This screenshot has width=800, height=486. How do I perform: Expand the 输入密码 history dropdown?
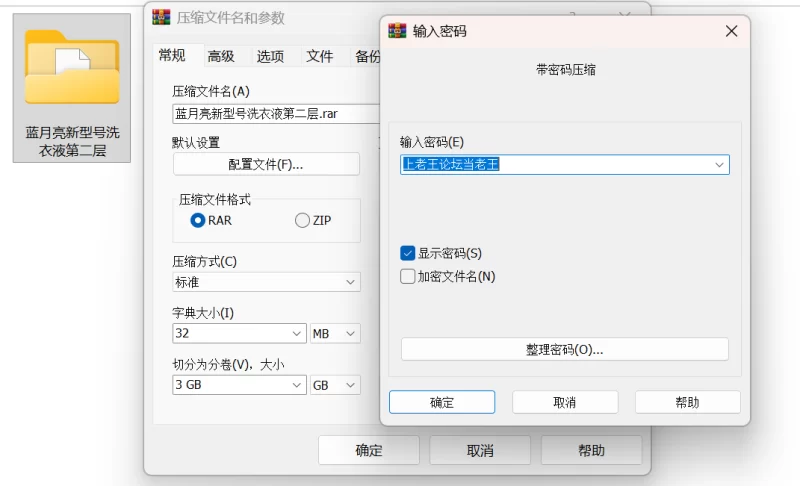tap(719, 165)
